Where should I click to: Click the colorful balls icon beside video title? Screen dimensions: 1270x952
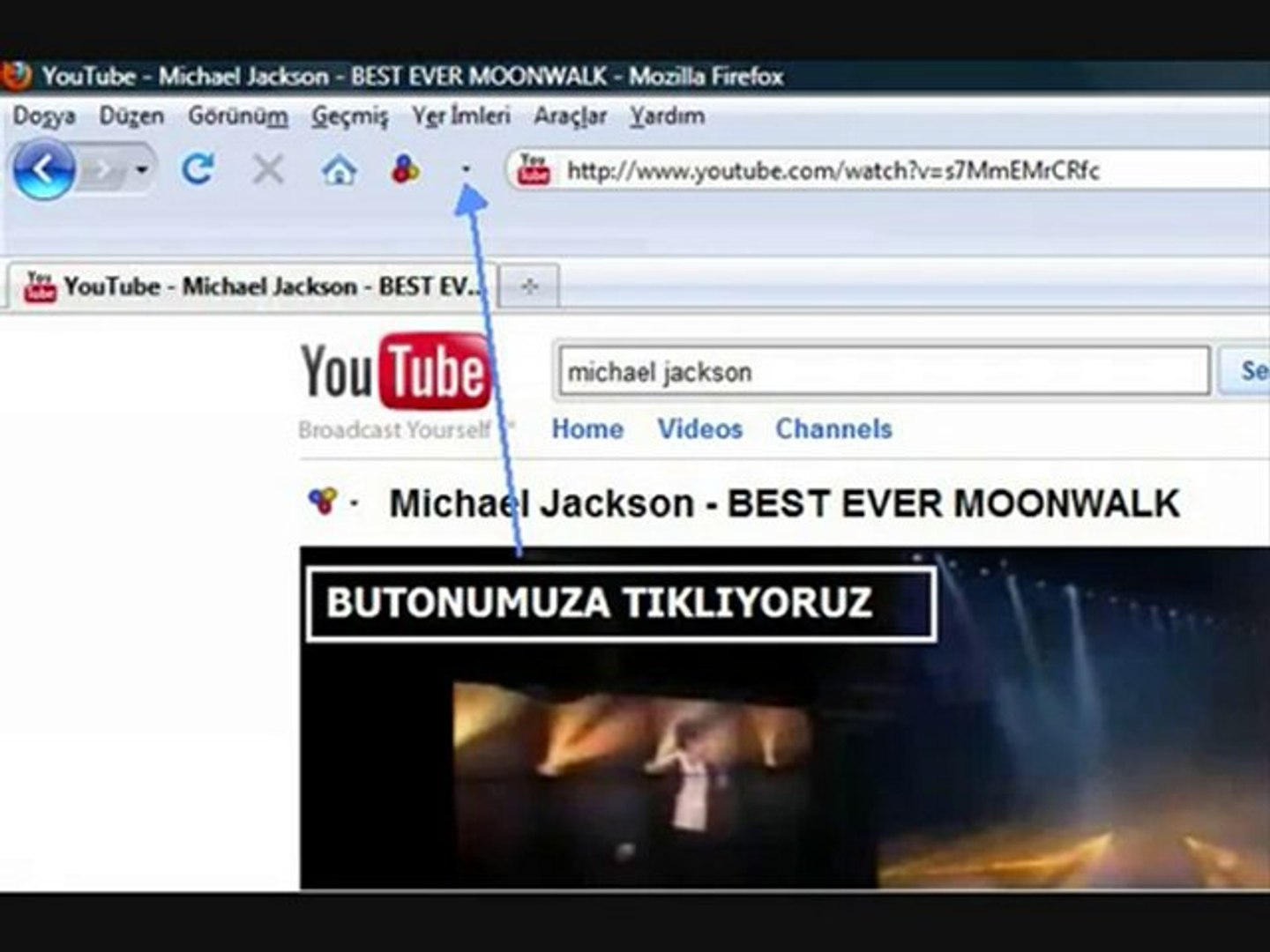tap(322, 502)
